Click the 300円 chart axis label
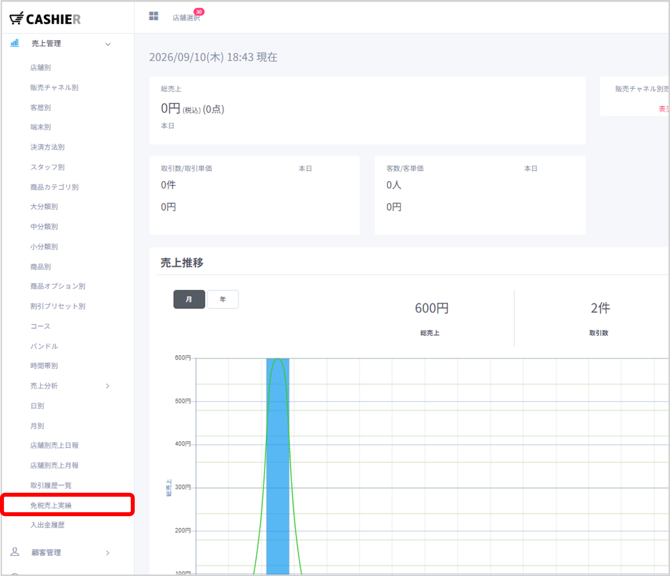Image resolution: width=670 pixels, height=576 pixels. 183,487
